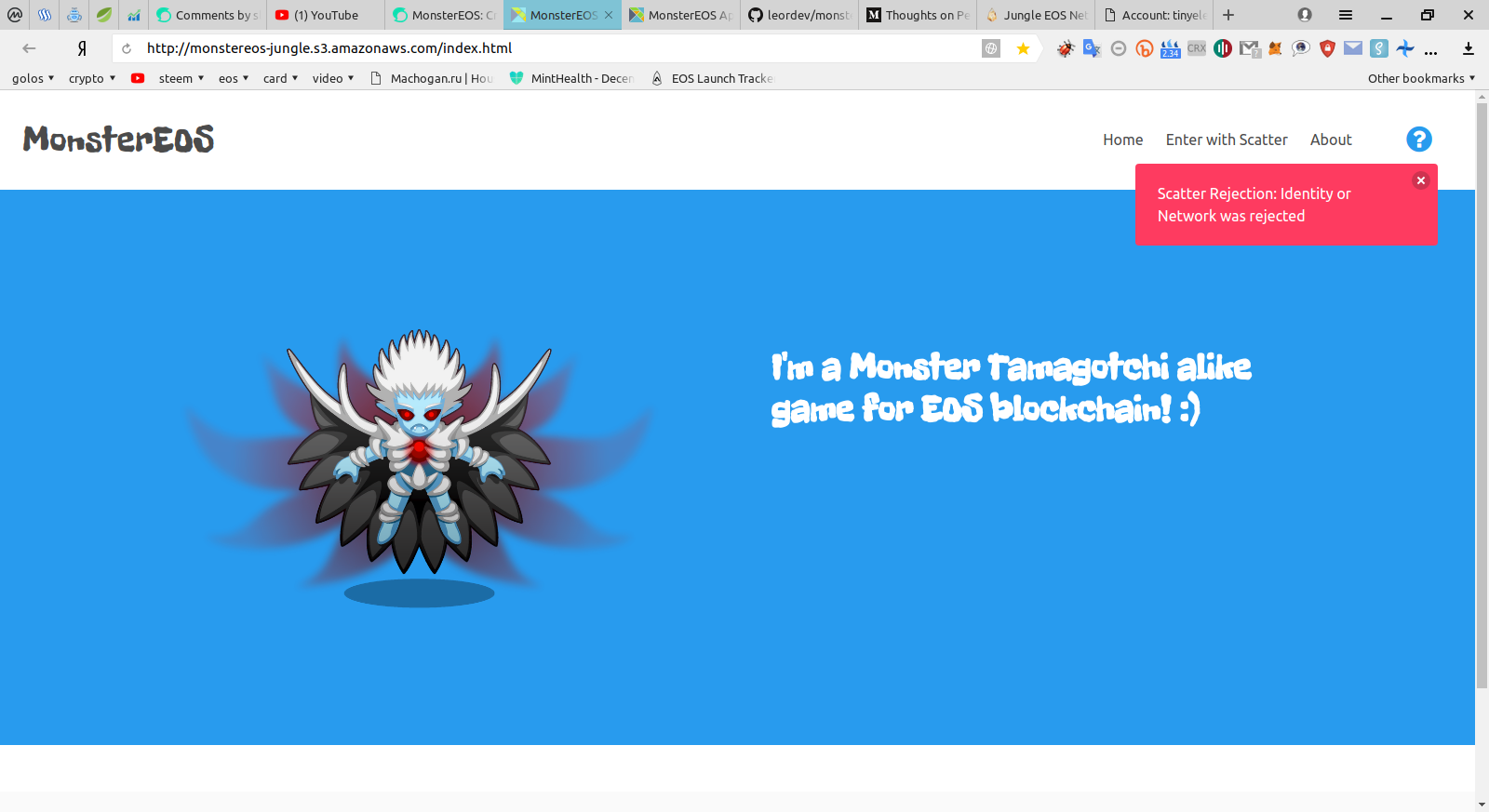Open the About page link

[1331, 140]
